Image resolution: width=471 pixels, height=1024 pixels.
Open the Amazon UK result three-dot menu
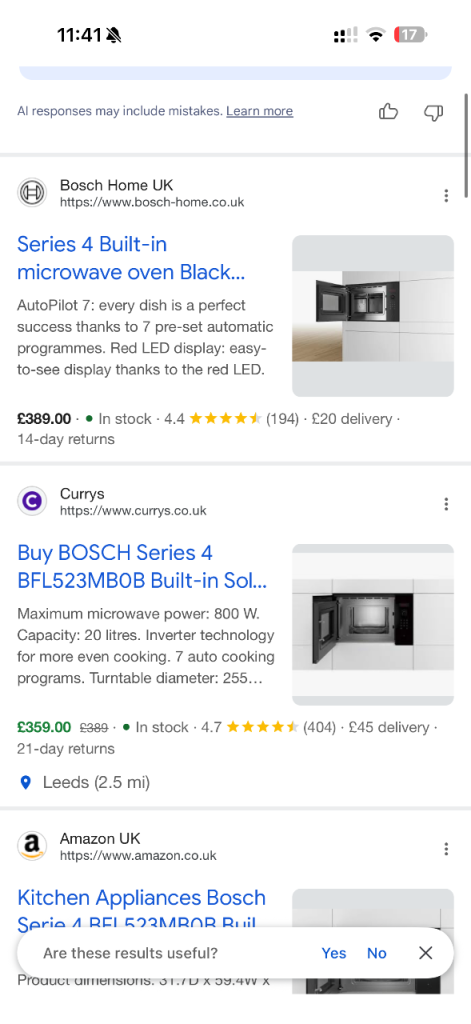coord(446,848)
